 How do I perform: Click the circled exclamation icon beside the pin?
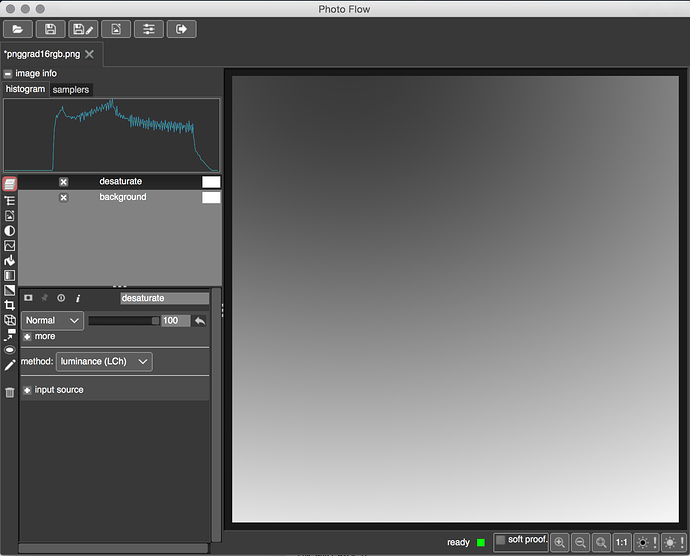tap(61, 298)
